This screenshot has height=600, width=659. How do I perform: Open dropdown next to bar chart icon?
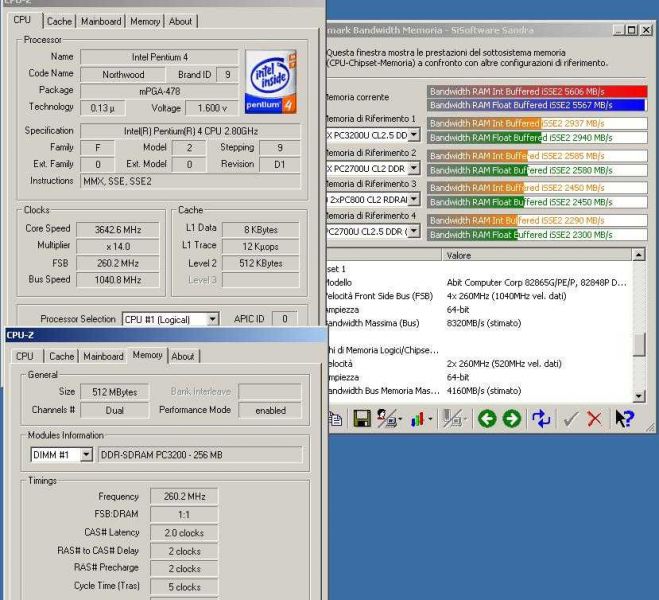point(430,419)
